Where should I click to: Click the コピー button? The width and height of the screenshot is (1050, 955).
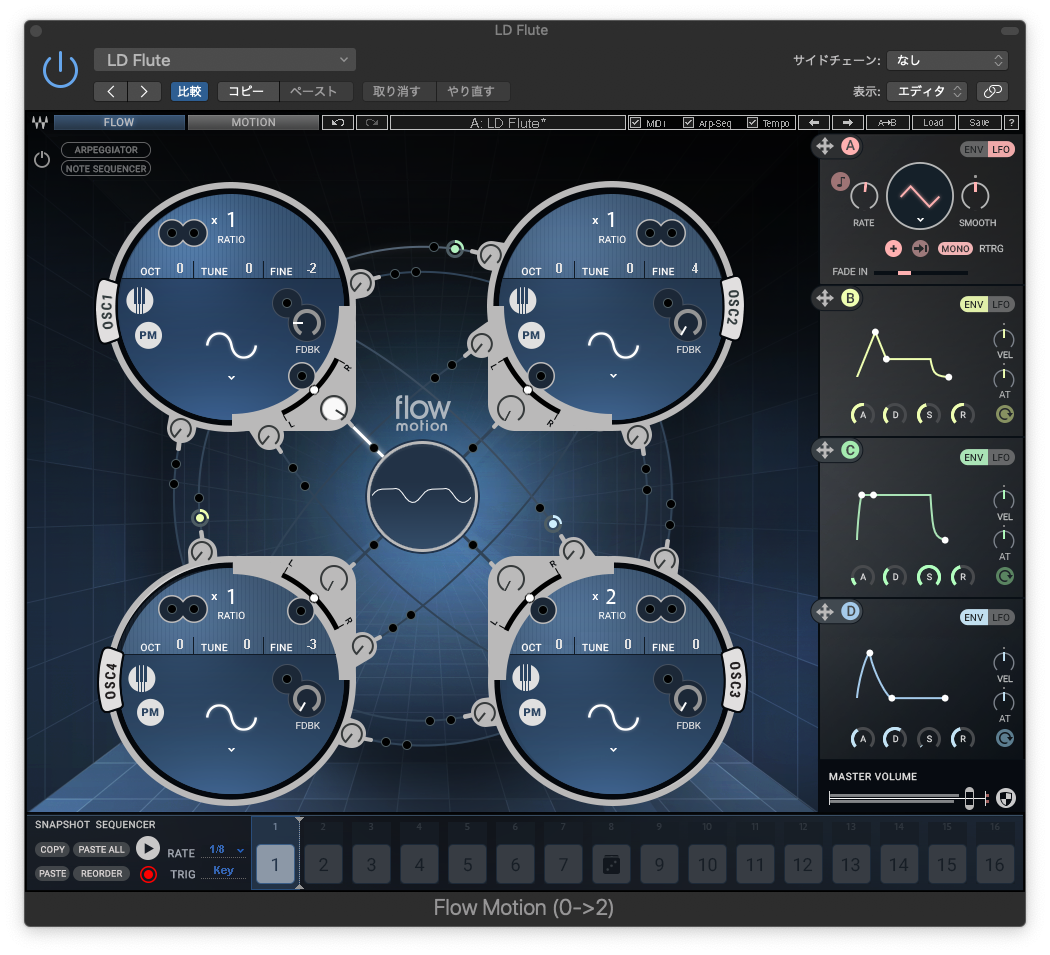click(x=246, y=91)
